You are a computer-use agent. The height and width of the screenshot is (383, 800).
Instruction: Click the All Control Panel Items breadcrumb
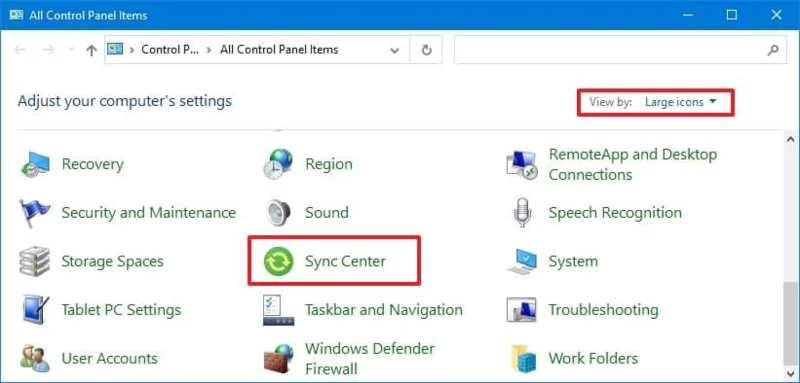[279, 50]
